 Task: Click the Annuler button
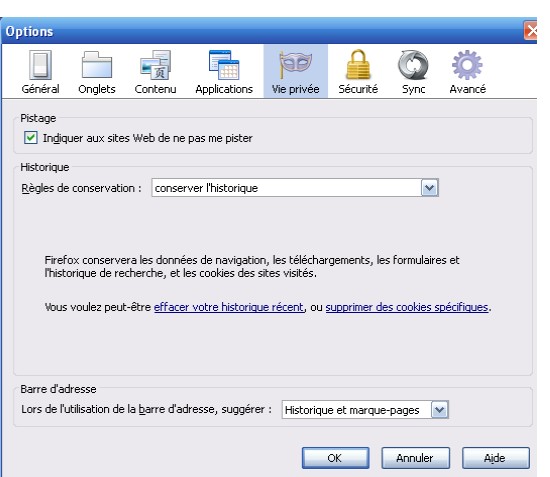(415, 458)
